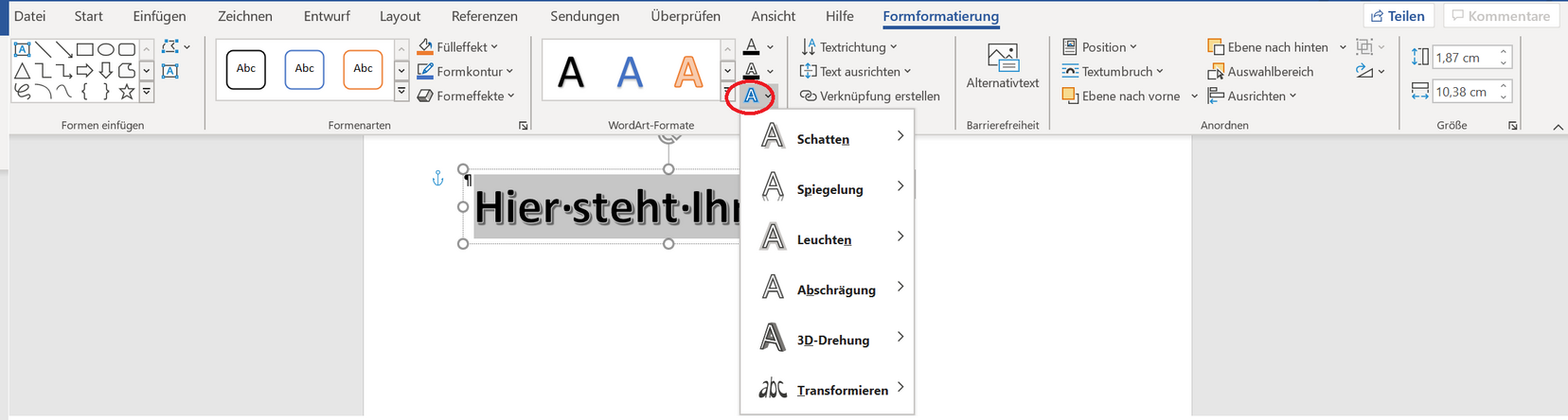Screen dimensions: 1568x420
Task: Pick the scribble freeform shape
Action: click(x=22, y=92)
